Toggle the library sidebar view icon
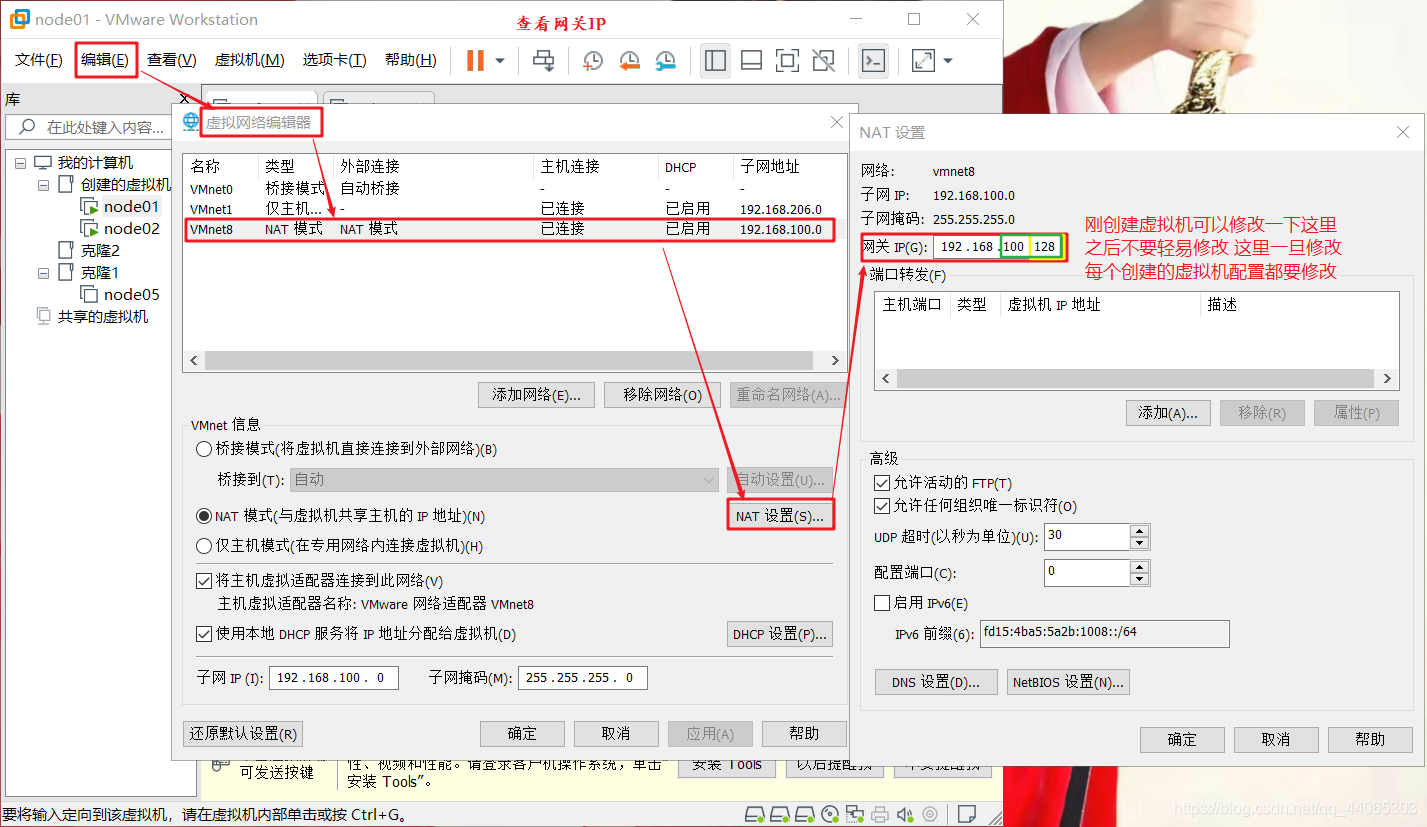1427x827 pixels. 715,61
